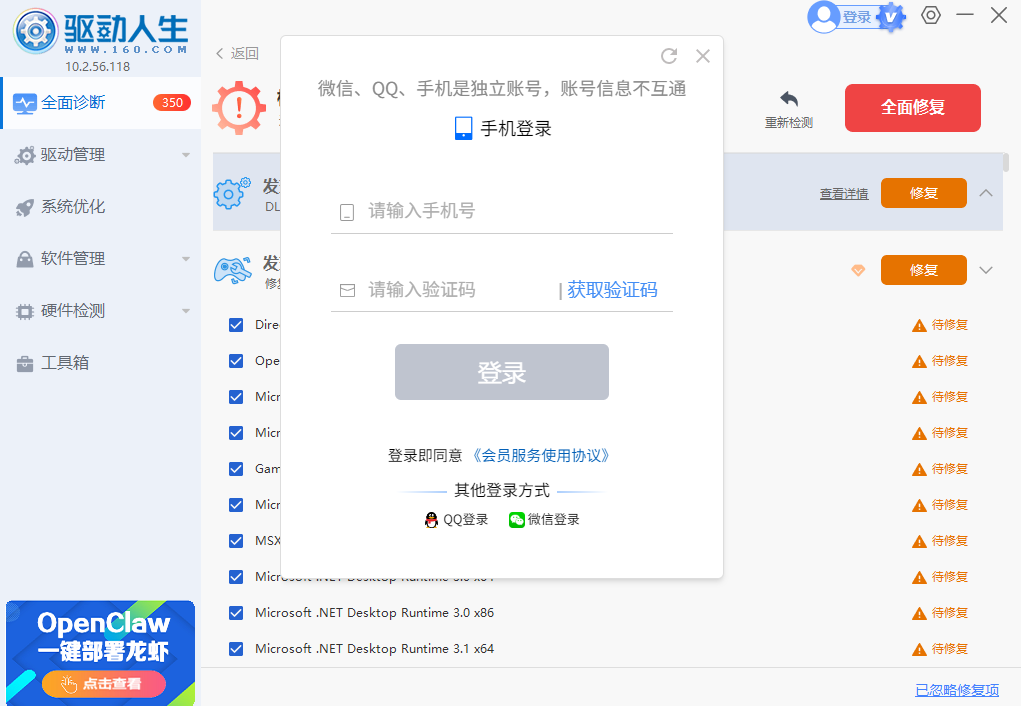
Task: Choose 微信登录 login option
Action: pyautogui.click(x=544, y=520)
